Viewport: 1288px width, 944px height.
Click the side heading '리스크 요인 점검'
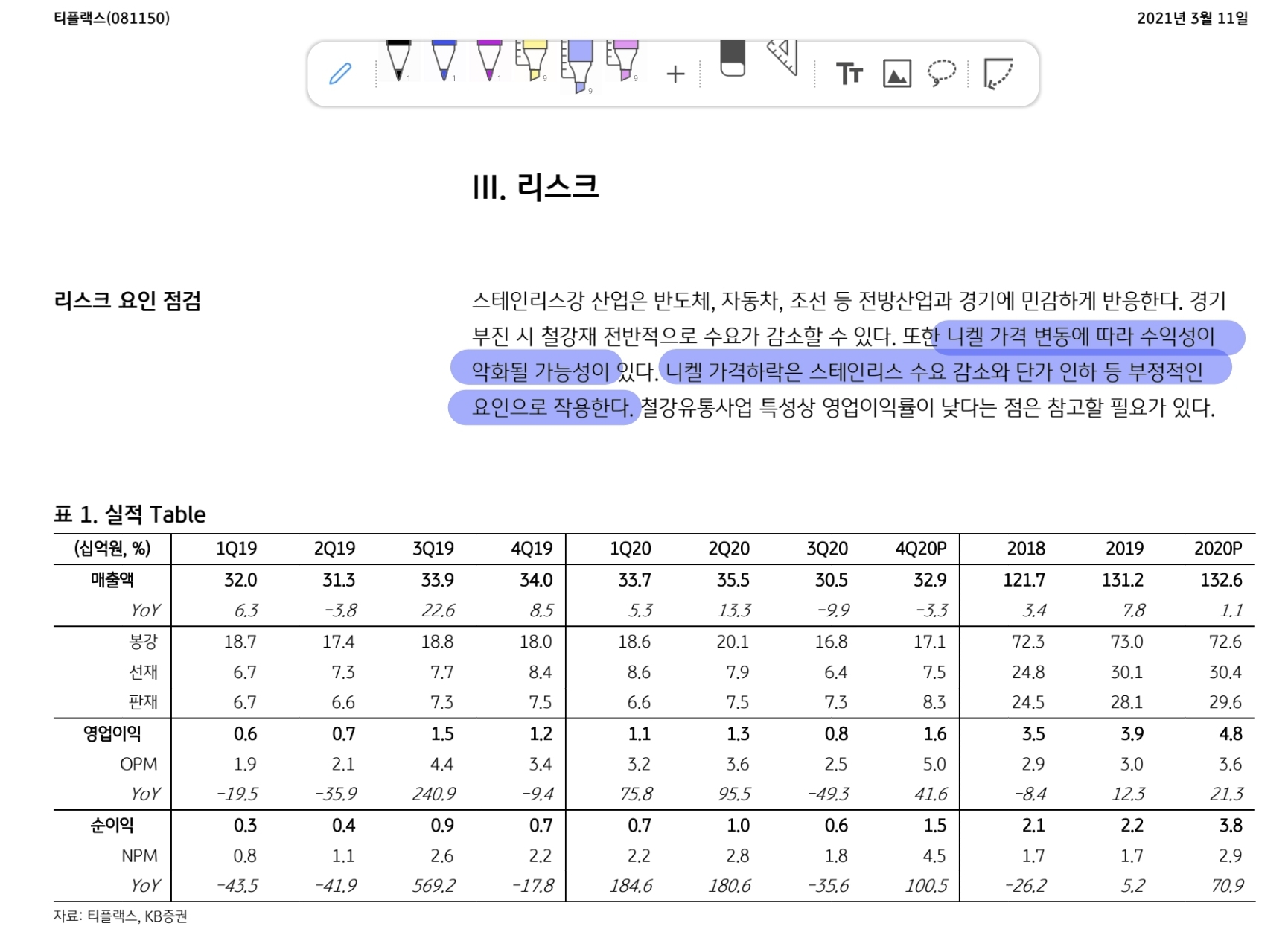127,301
